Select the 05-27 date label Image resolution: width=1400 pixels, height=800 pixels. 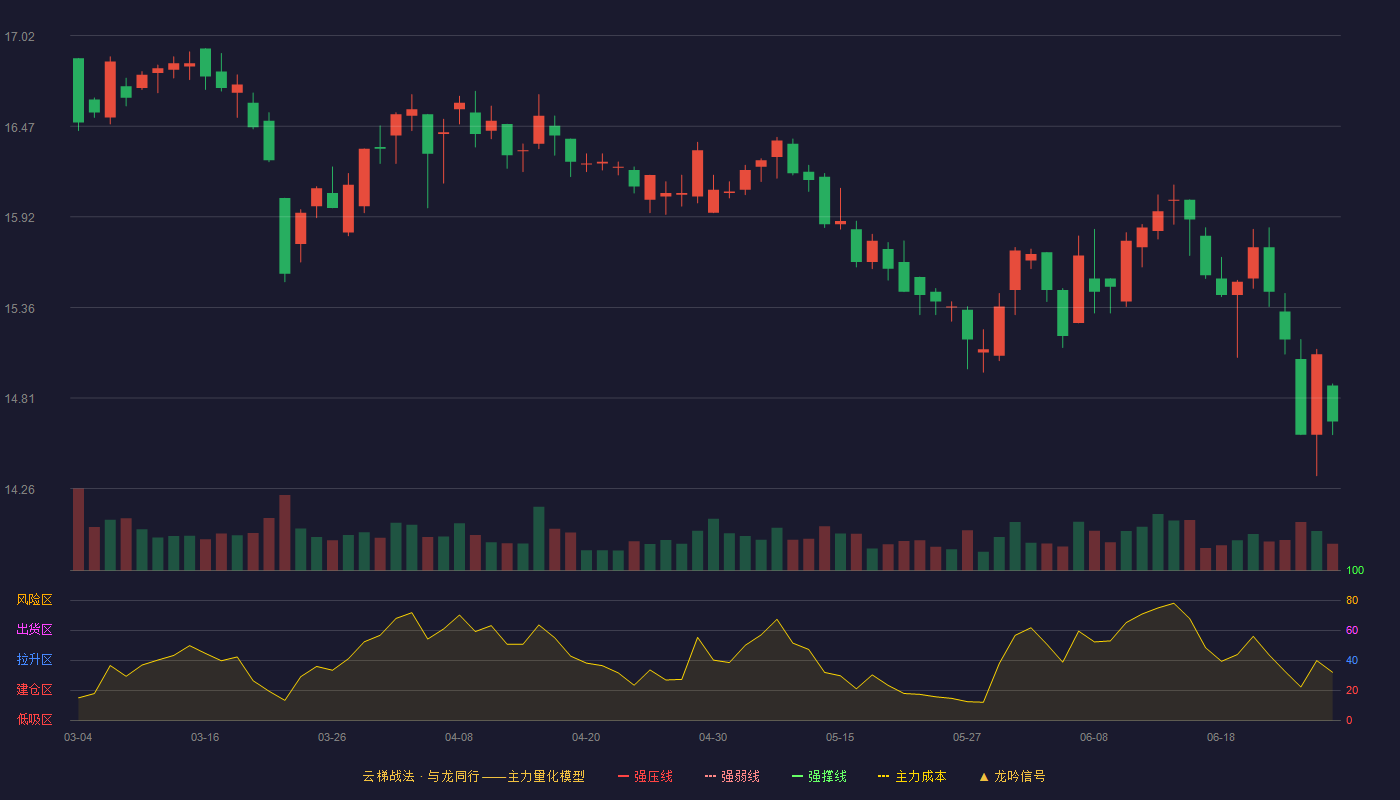(x=967, y=737)
